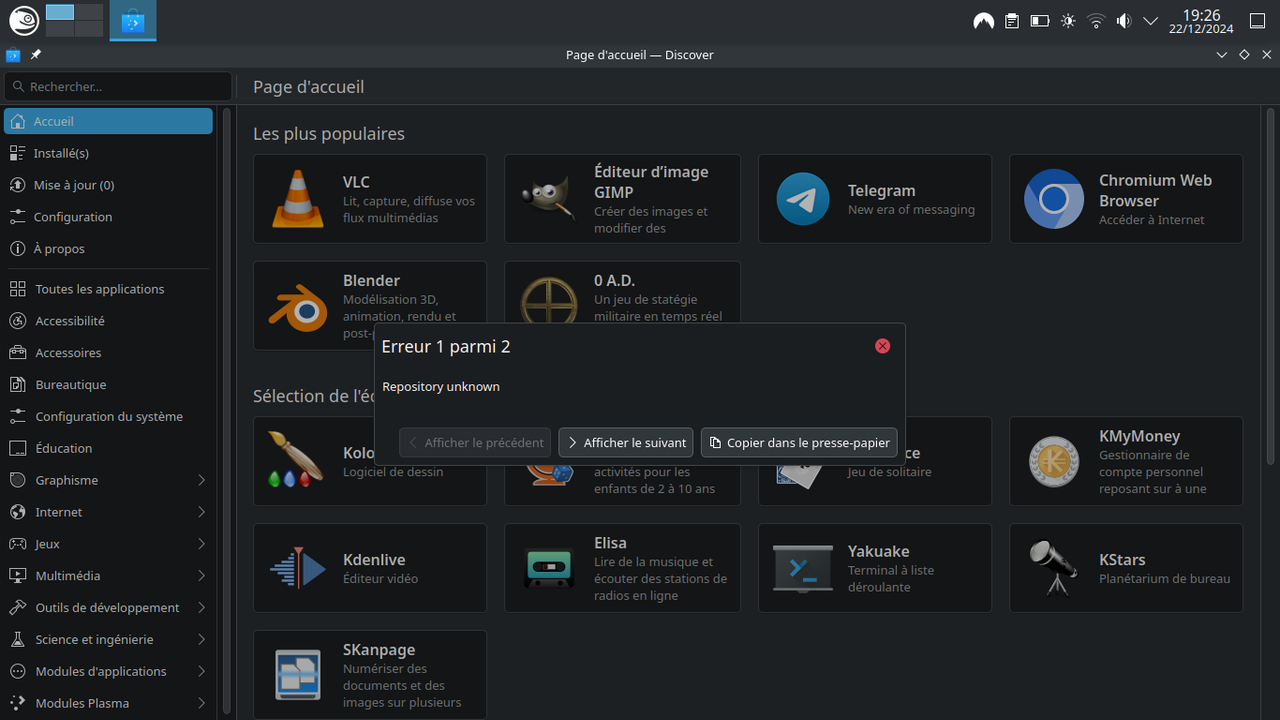1280x720 pixels.
Task: Expand the Multimédia category
Action: click(x=201, y=576)
